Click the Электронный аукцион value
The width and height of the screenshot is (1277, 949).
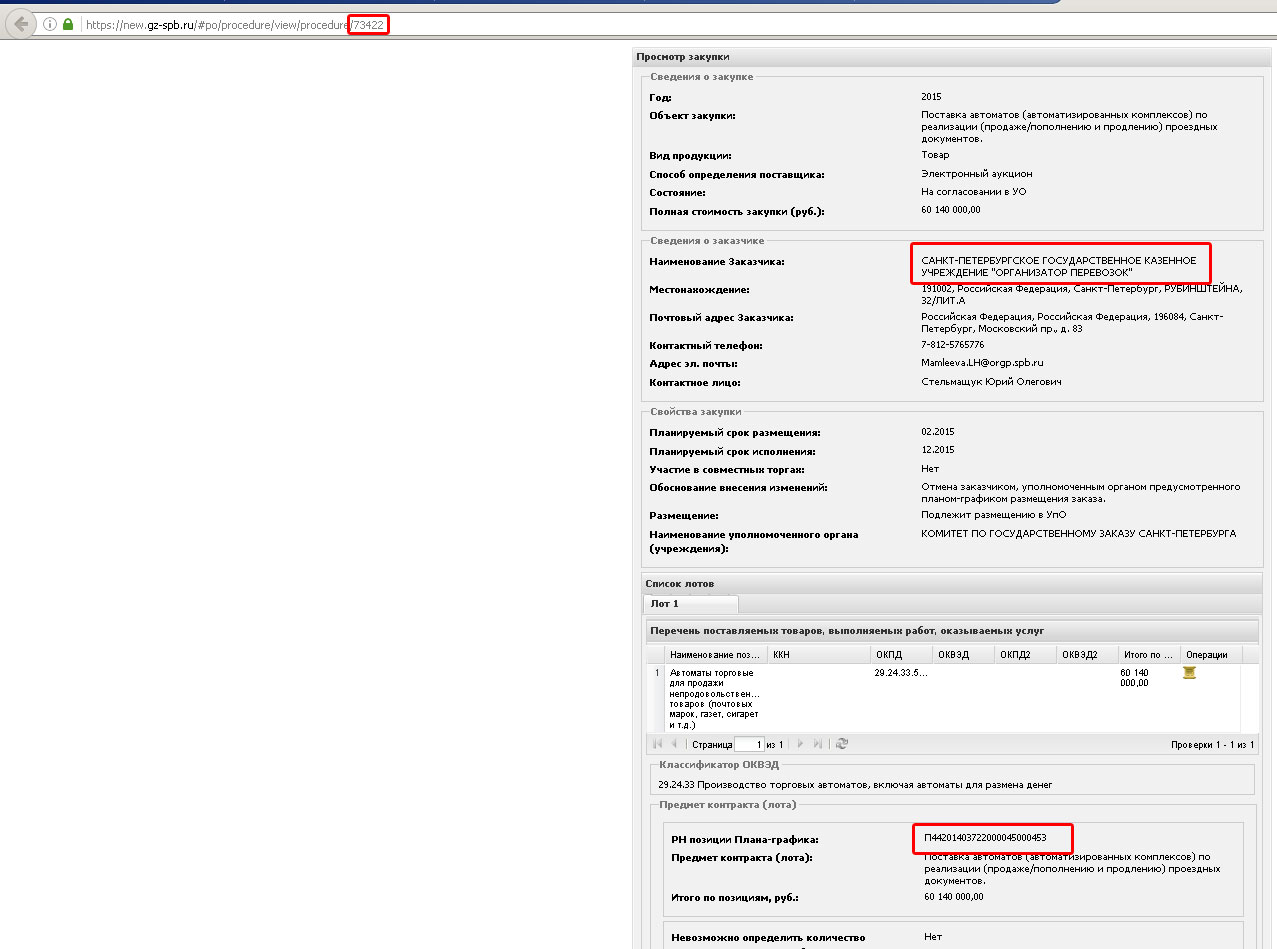[977, 174]
